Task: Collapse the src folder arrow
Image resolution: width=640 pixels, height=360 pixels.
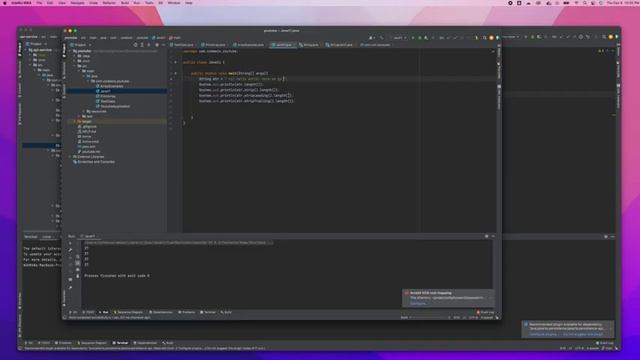Action: click(x=75, y=66)
